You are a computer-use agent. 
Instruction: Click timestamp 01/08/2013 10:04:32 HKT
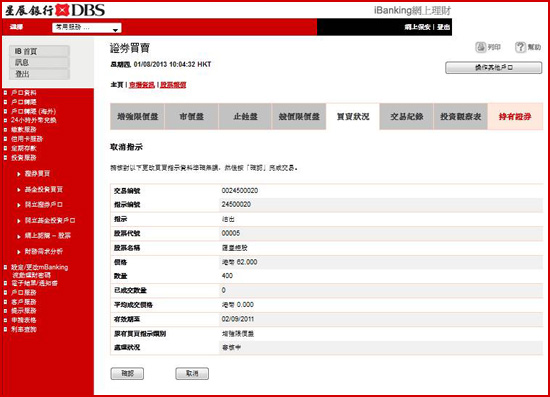[x=172, y=65]
